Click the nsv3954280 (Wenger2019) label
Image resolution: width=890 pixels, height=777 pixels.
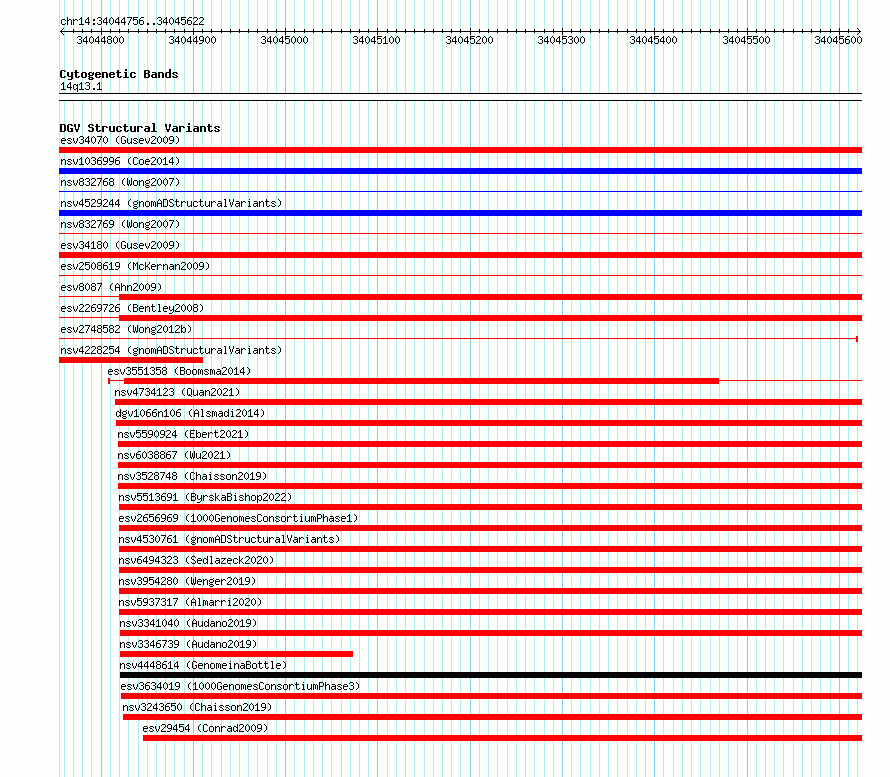click(187, 581)
